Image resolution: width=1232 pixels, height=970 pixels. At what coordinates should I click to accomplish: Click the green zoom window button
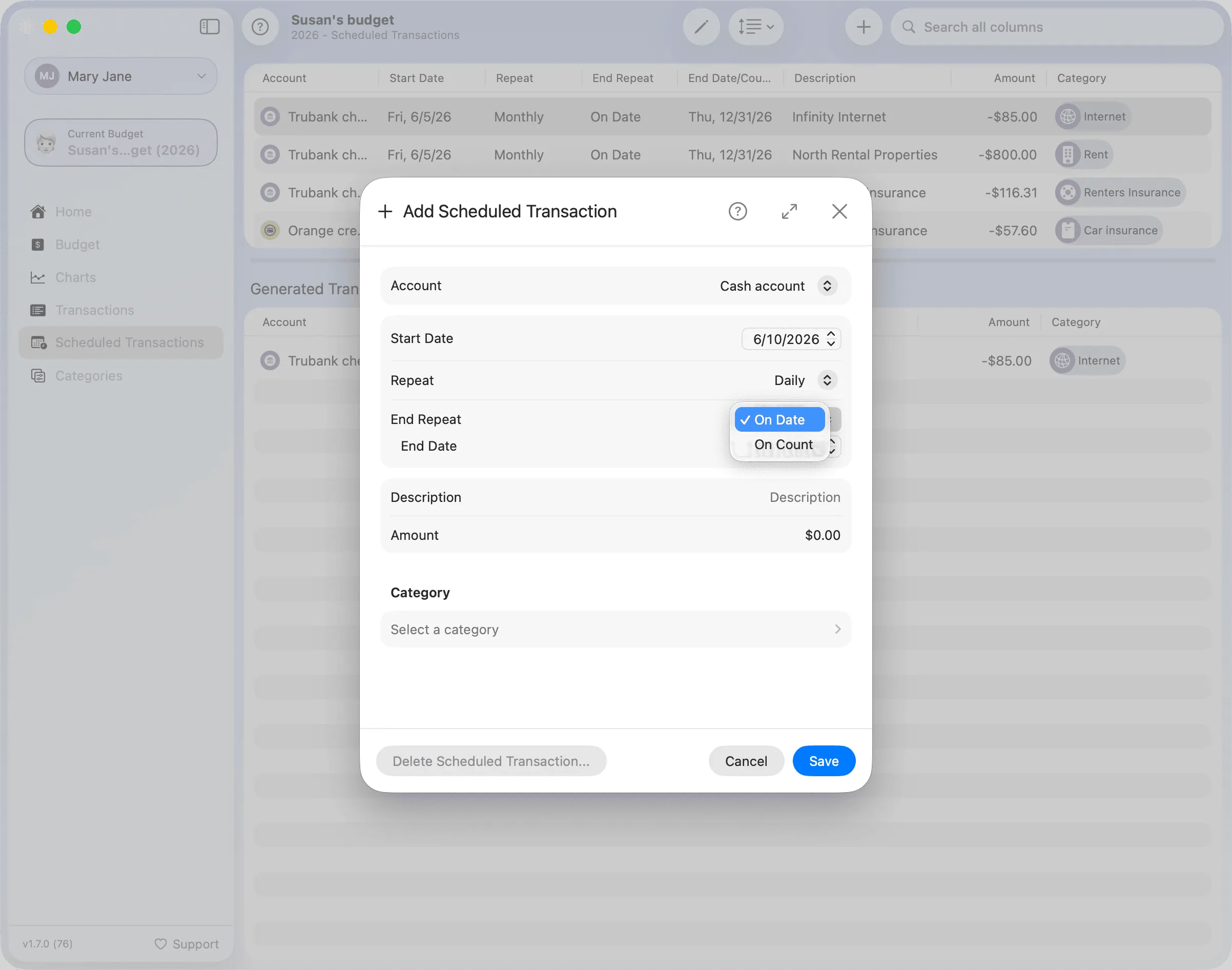74,27
